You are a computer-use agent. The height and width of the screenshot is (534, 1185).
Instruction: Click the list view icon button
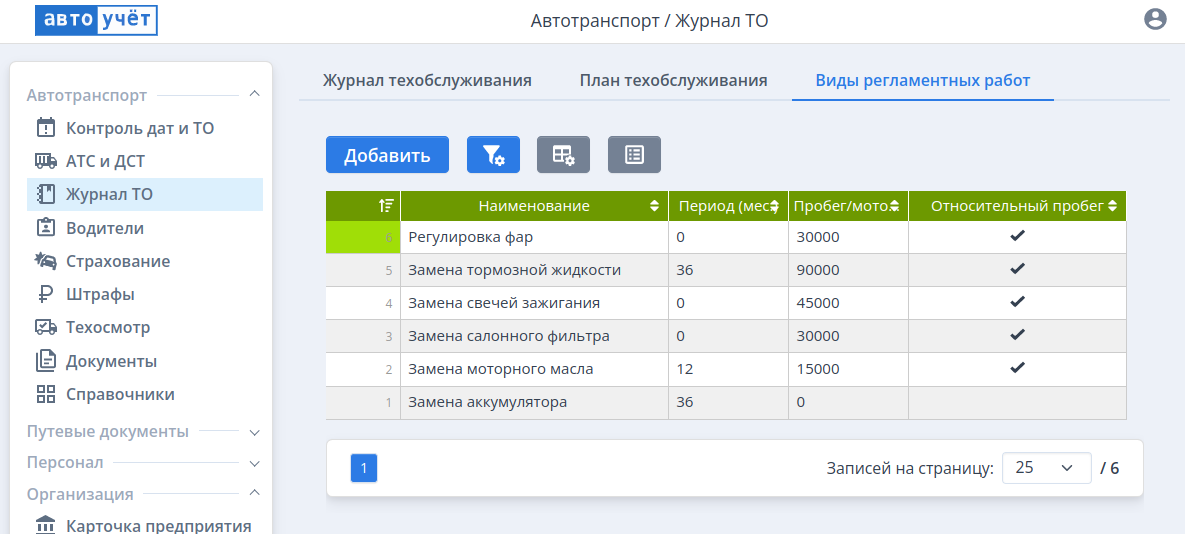click(x=634, y=155)
